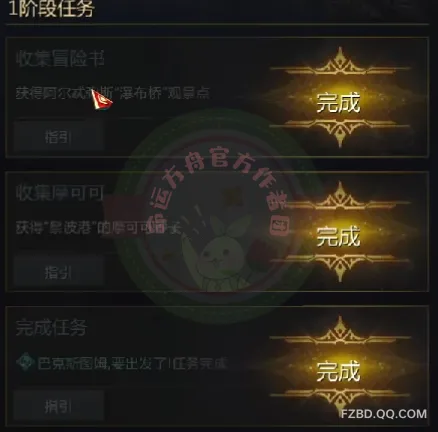Click the 指引 button under 完成任务

pyautogui.click(x=59, y=406)
